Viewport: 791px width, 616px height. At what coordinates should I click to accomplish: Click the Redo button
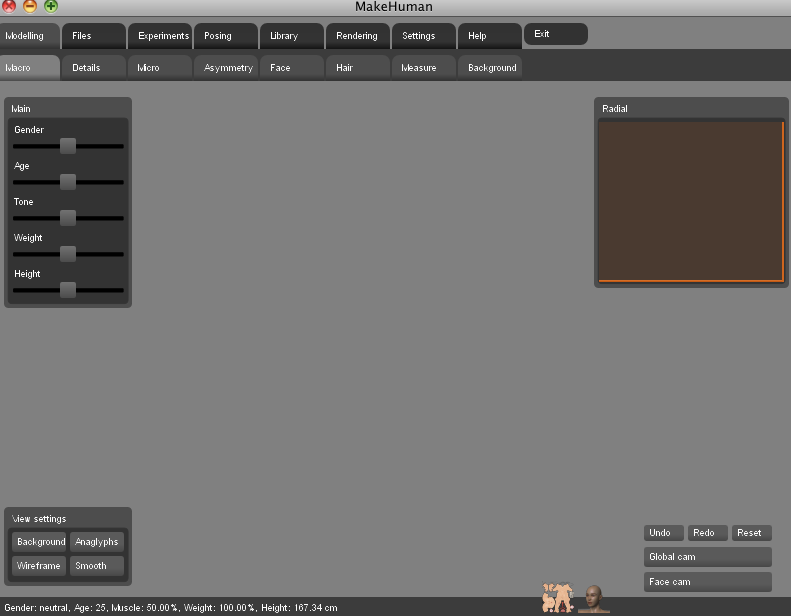click(708, 533)
